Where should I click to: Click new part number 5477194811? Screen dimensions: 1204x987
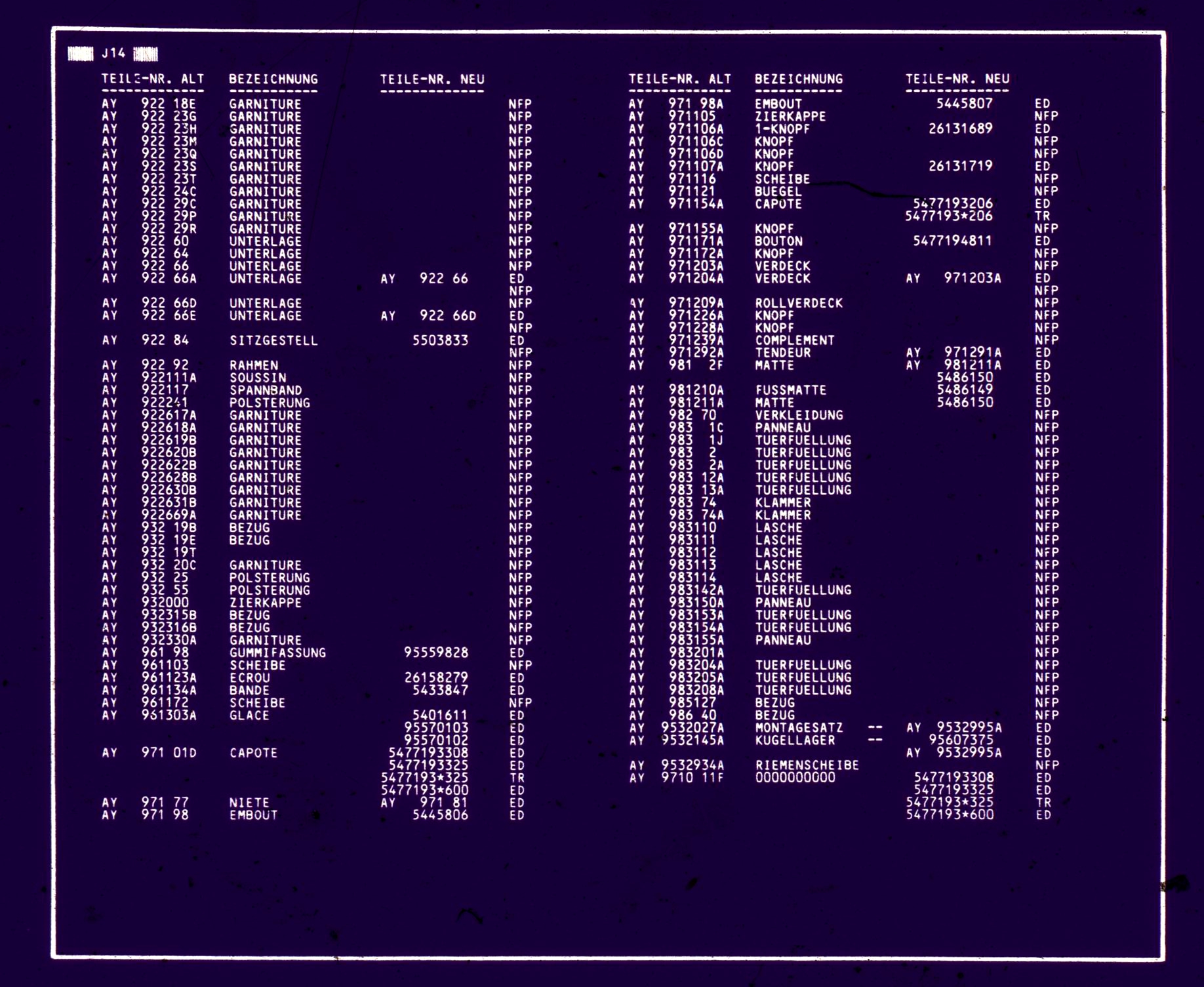click(953, 241)
